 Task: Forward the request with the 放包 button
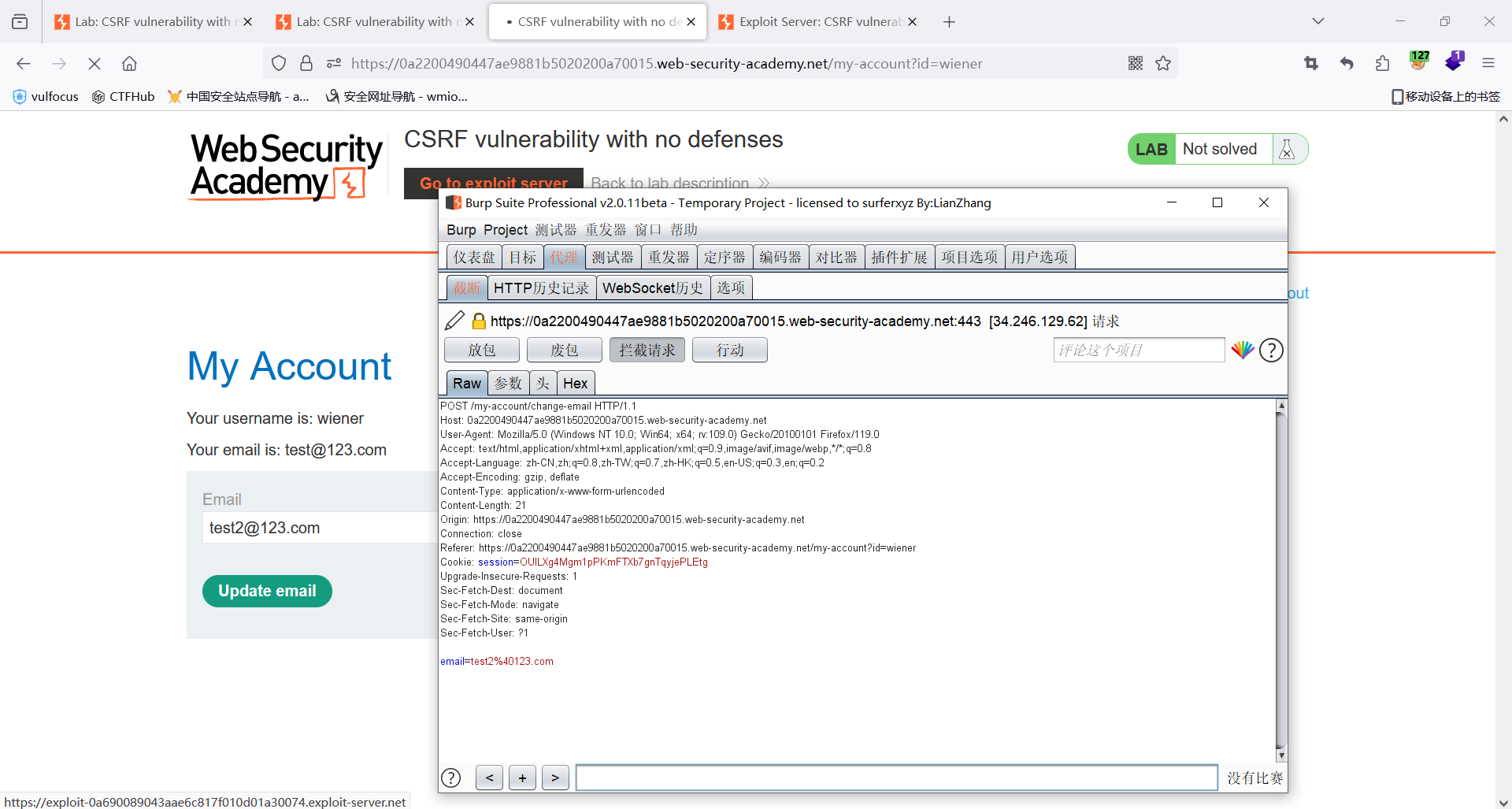click(481, 349)
